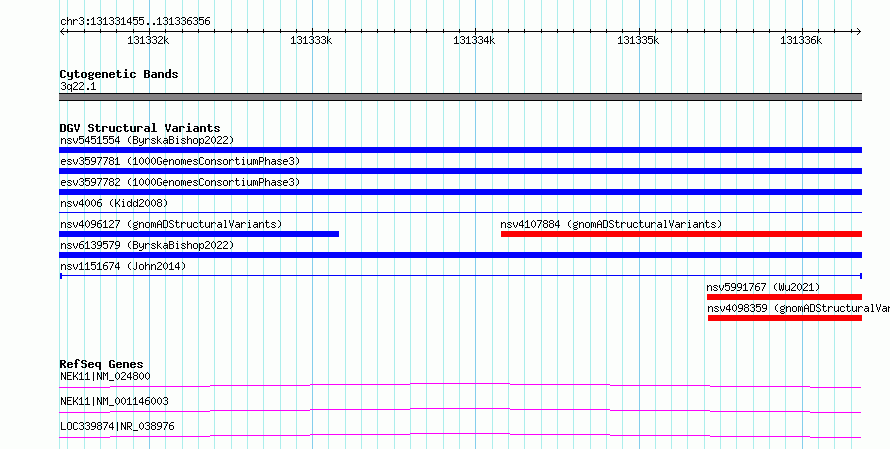Image resolution: width=890 pixels, height=449 pixels.
Task: Select the red bar under nsv4098359
Action: pyautogui.click(x=785, y=318)
